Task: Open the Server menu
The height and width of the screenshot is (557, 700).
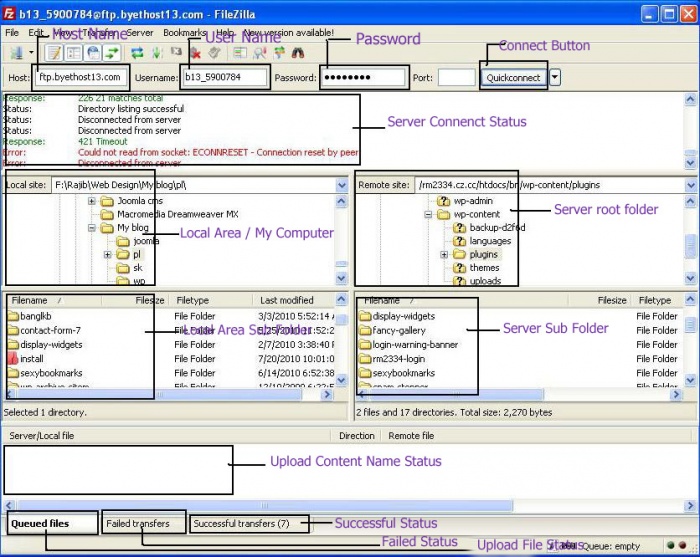Action: (140, 33)
